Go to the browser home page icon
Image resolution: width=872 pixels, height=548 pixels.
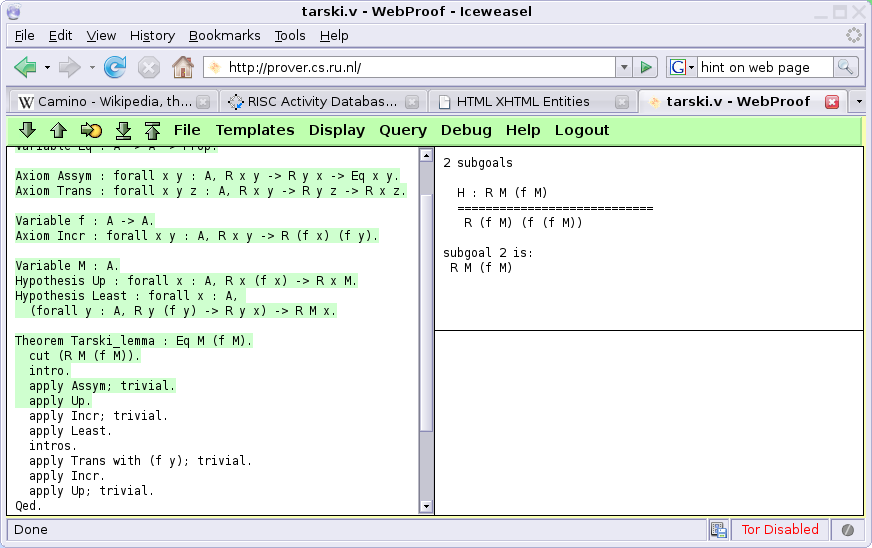click(182, 68)
